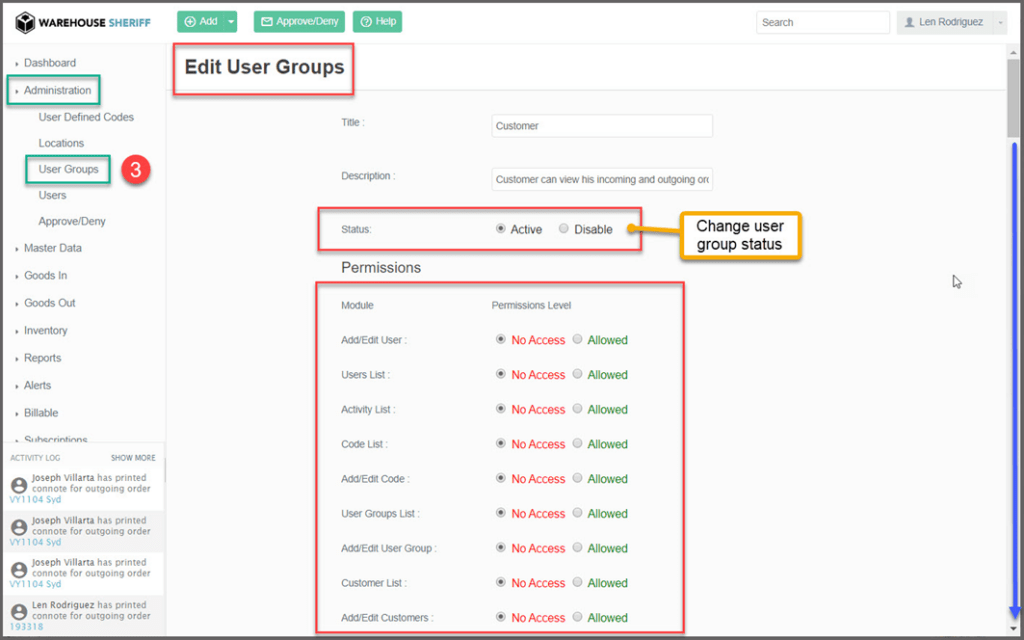Click the Warehouse Sheriff logo icon
This screenshot has width=1024, height=640.
[x=25, y=22]
